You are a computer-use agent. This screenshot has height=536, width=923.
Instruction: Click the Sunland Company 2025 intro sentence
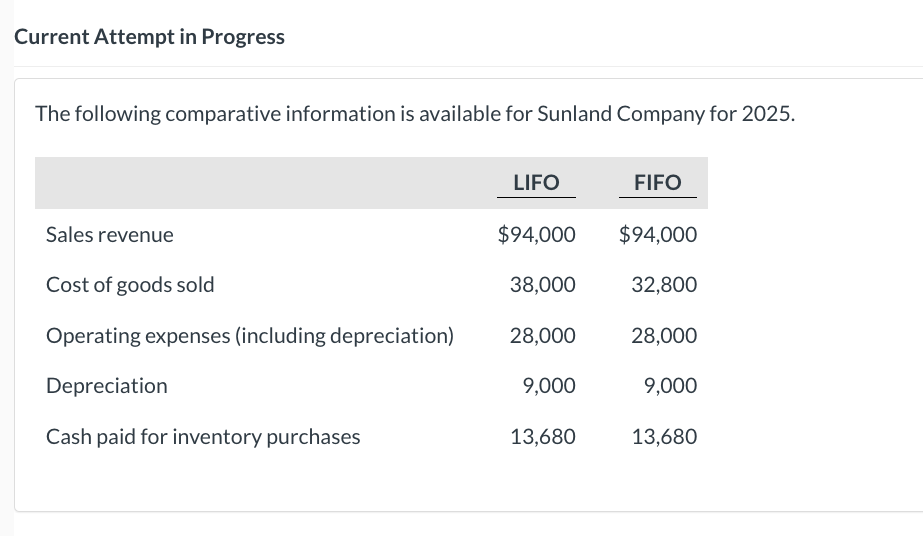(416, 113)
